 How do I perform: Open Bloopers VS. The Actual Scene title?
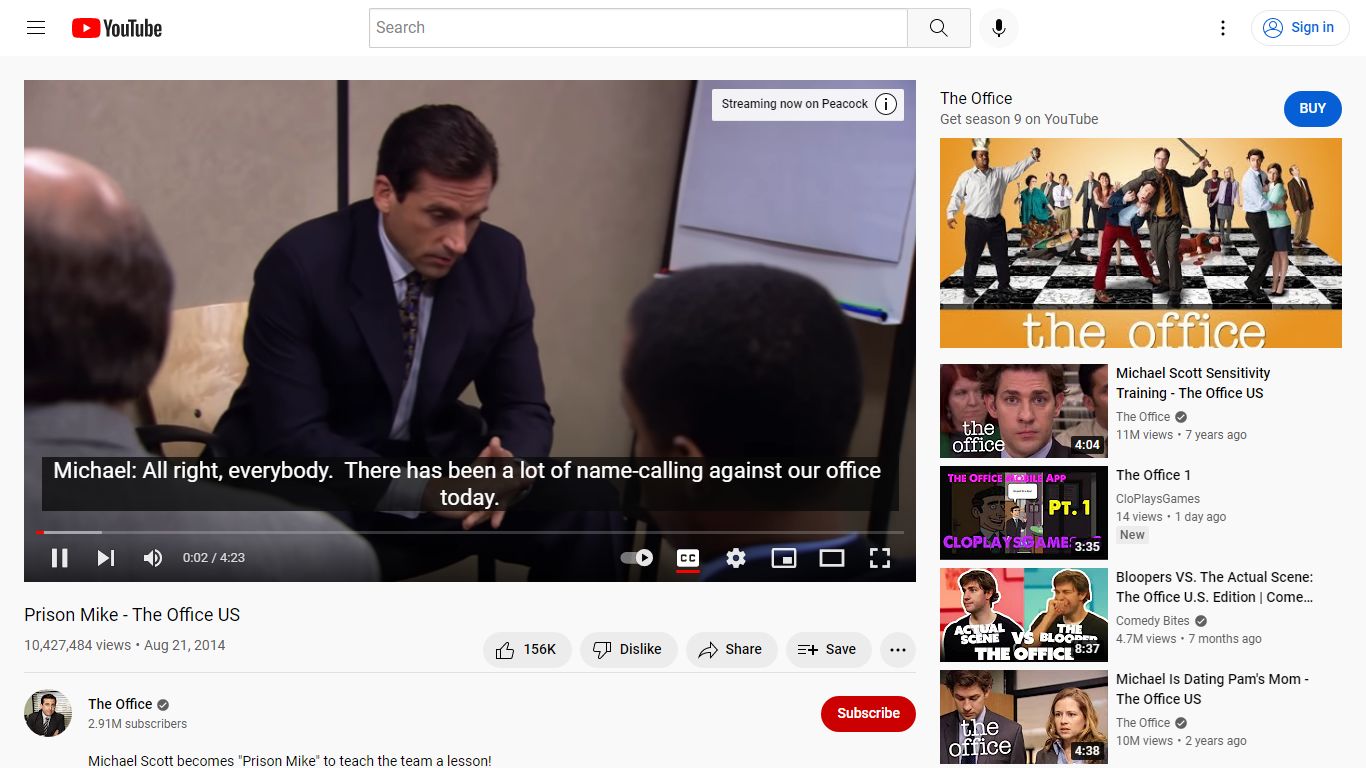(x=1215, y=587)
